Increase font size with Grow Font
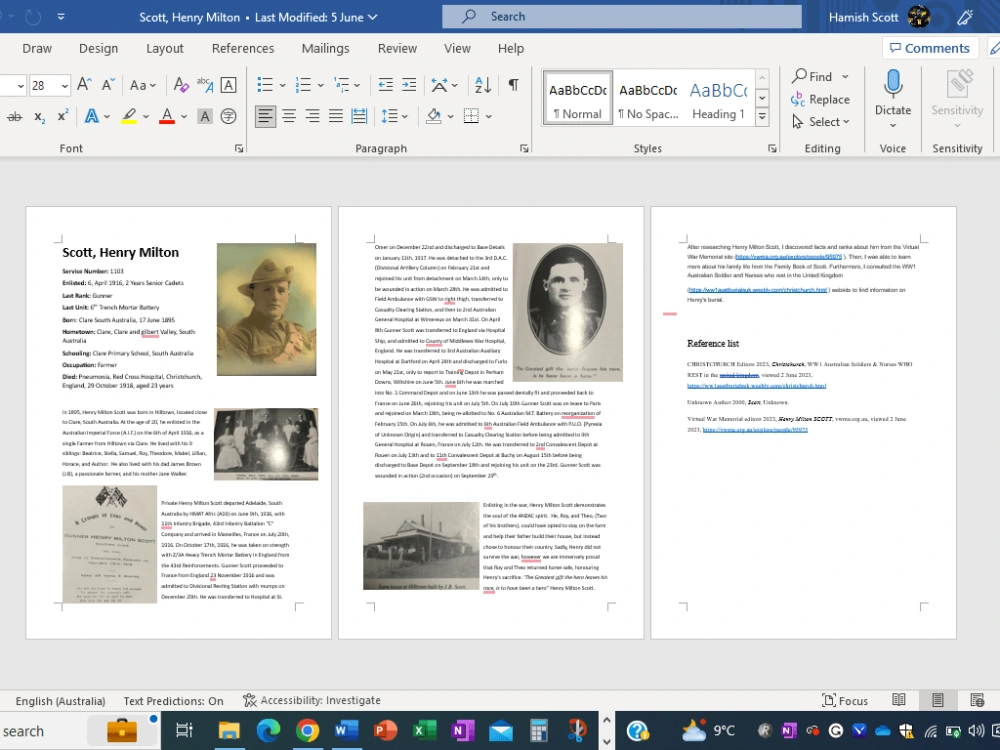Screen dimensions: 1000x750 (84, 85)
